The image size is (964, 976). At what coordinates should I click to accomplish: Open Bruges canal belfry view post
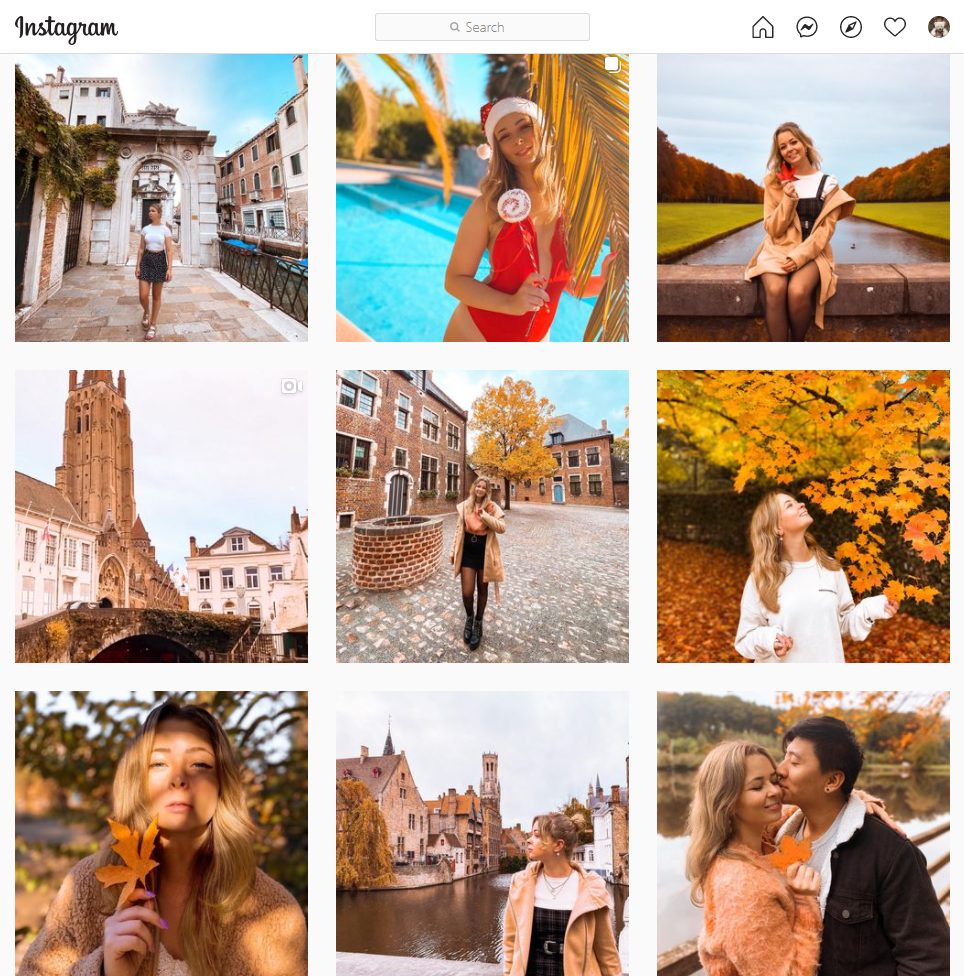(482, 833)
